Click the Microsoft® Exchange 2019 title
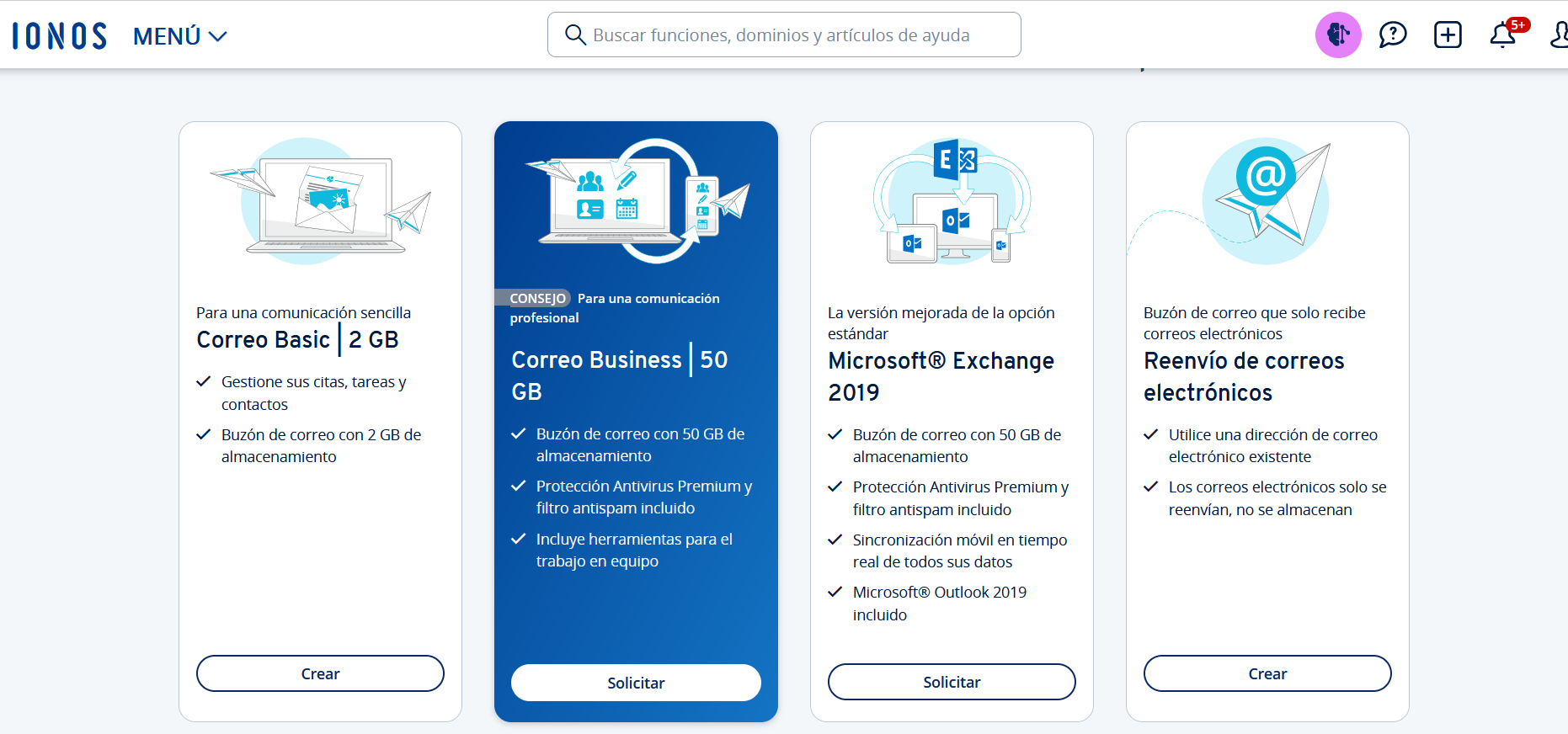The height and width of the screenshot is (734, 1568). tap(941, 376)
